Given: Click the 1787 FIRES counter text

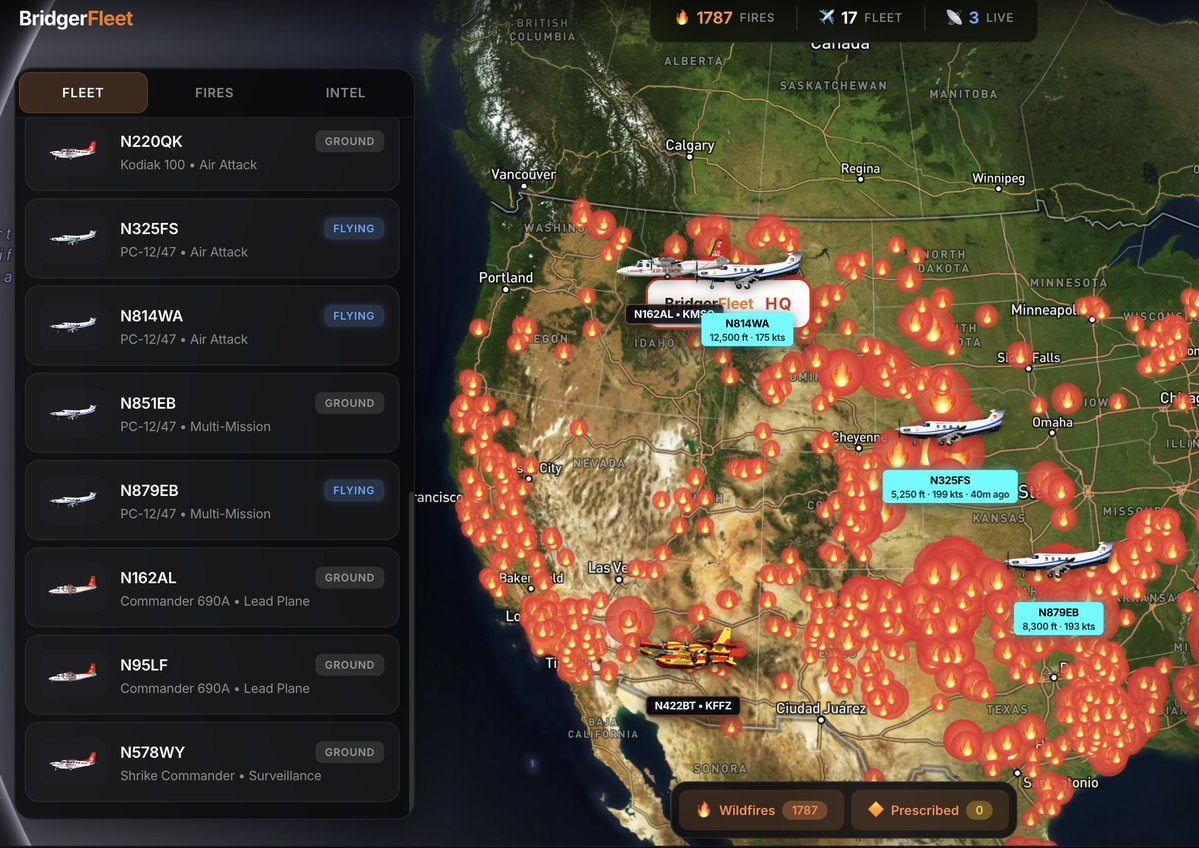Looking at the screenshot, I should click(x=735, y=18).
